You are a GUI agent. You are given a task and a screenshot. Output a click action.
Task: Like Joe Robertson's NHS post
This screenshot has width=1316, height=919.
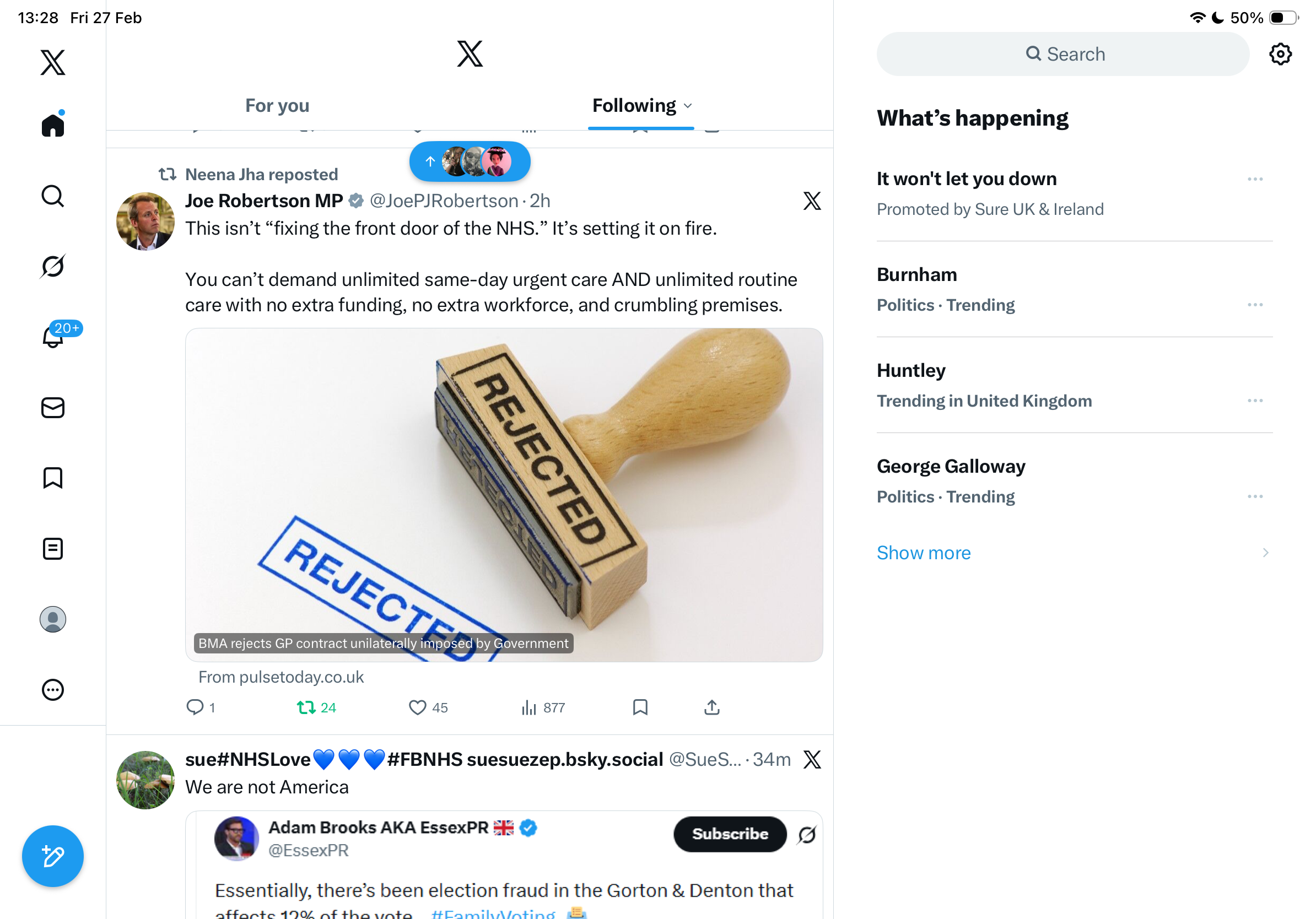417,707
